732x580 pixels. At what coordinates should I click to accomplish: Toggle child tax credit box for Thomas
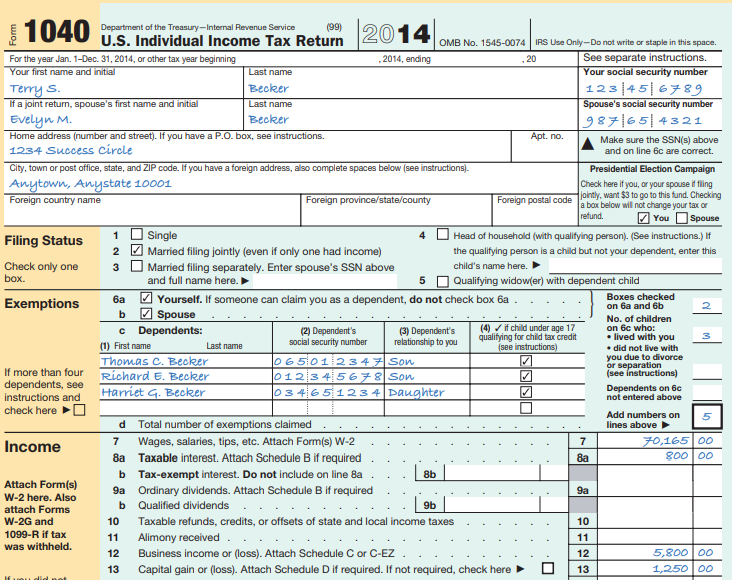[526, 361]
